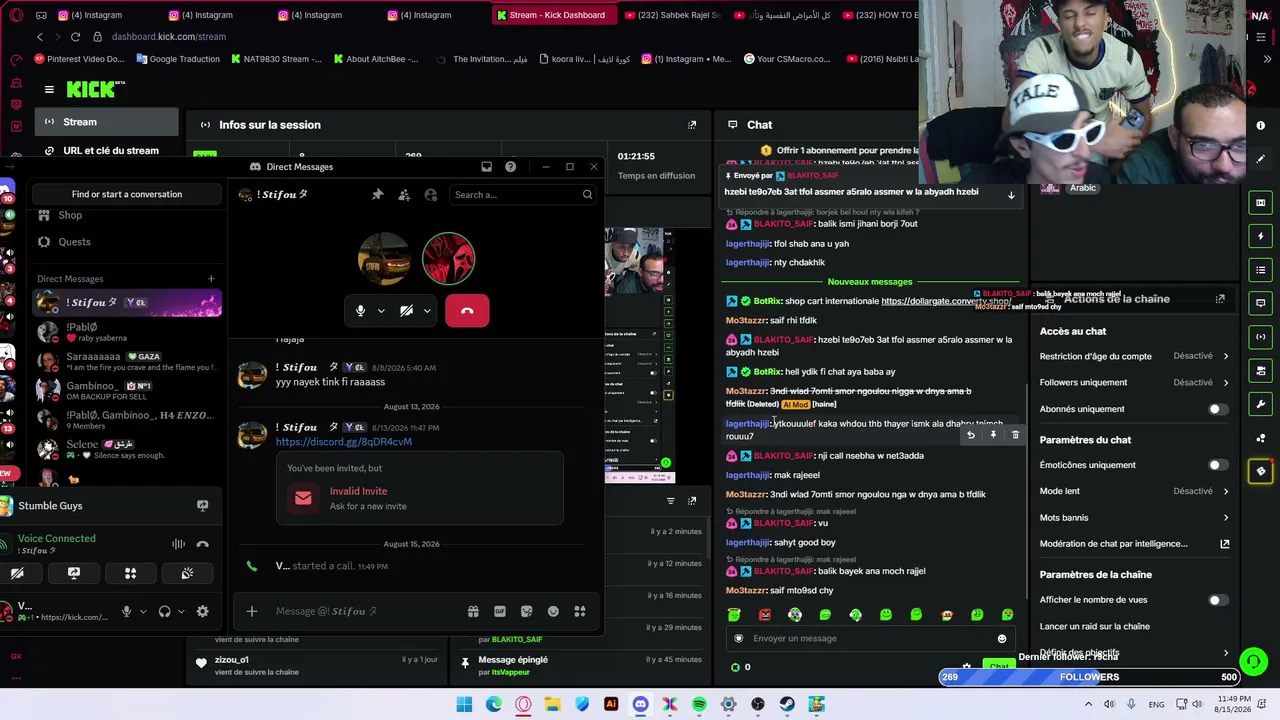Open Stream in the Kick sidebar
Image resolution: width=1280 pixels, height=720 pixels.
tap(107, 122)
